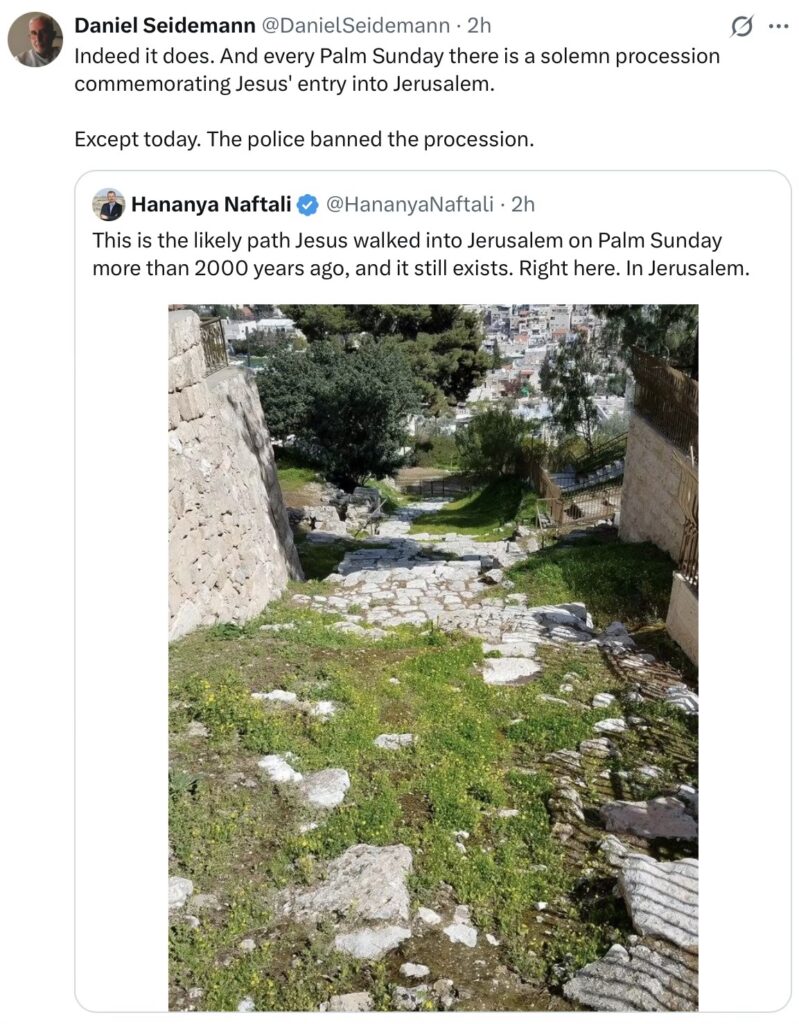
Task: Click Daniel Seidemann's profile avatar
Action: pyautogui.click(x=35, y=39)
